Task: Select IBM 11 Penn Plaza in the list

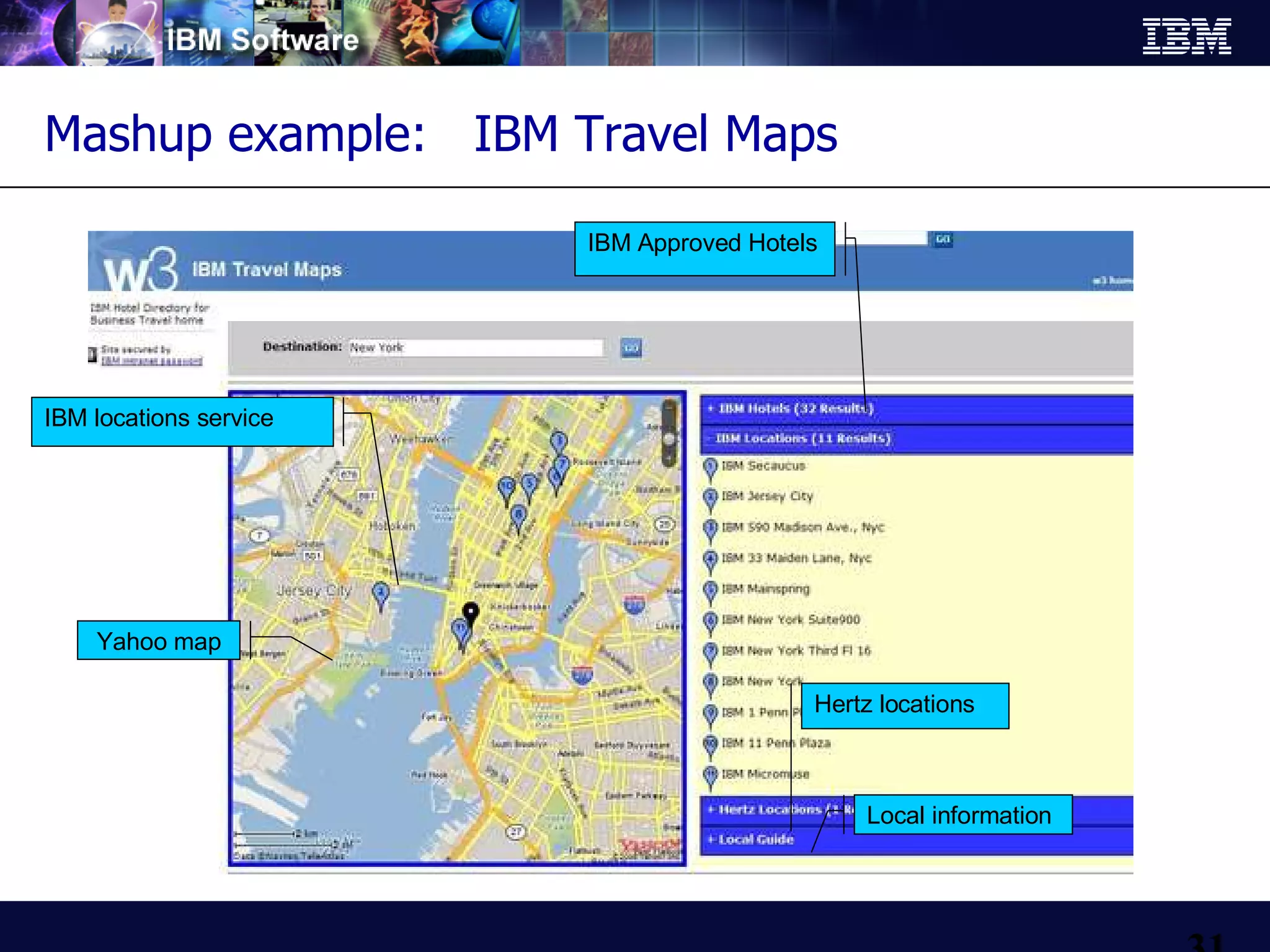Action: click(776, 743)
